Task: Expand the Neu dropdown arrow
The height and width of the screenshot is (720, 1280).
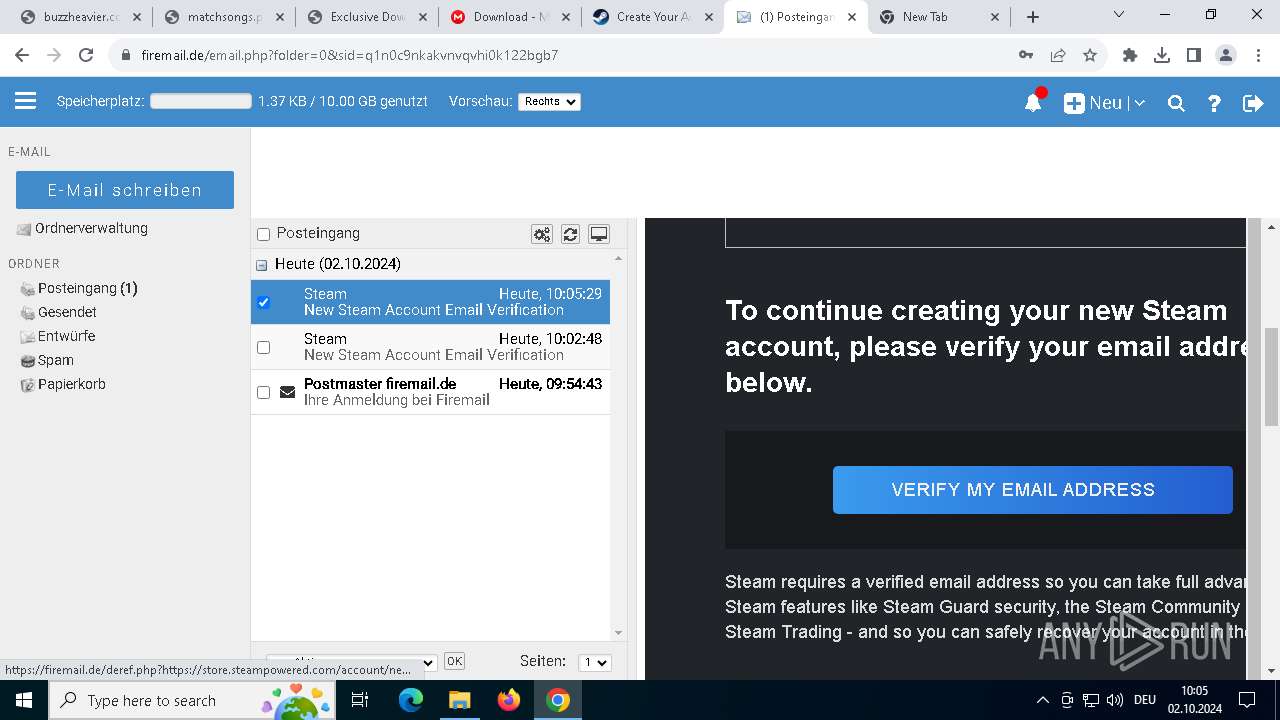Action: 1140,103
